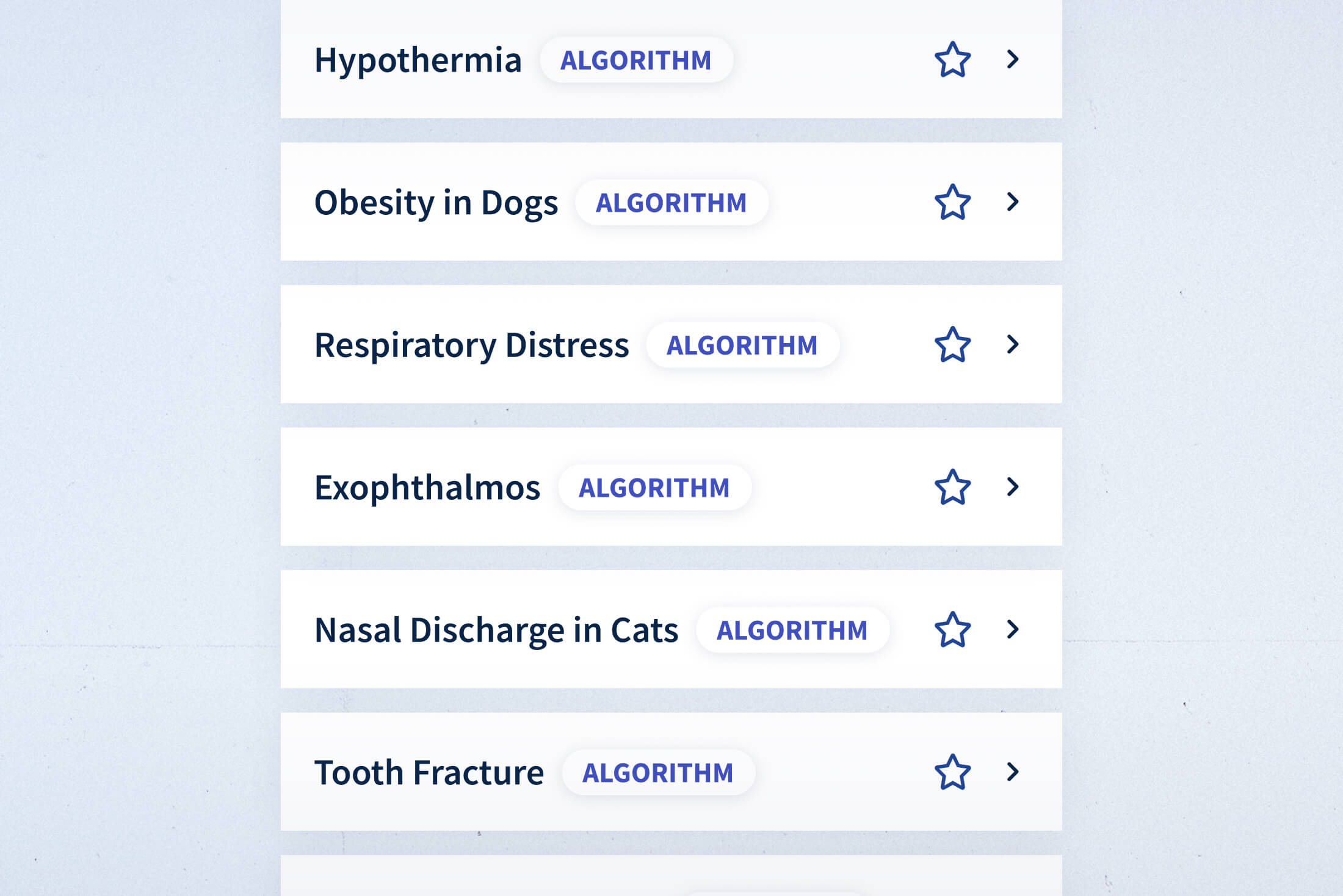The width and height of the screenshot is (1343, 896).
Task: Select the Nasal Discharge in Cats title
Action: point(496,630)
